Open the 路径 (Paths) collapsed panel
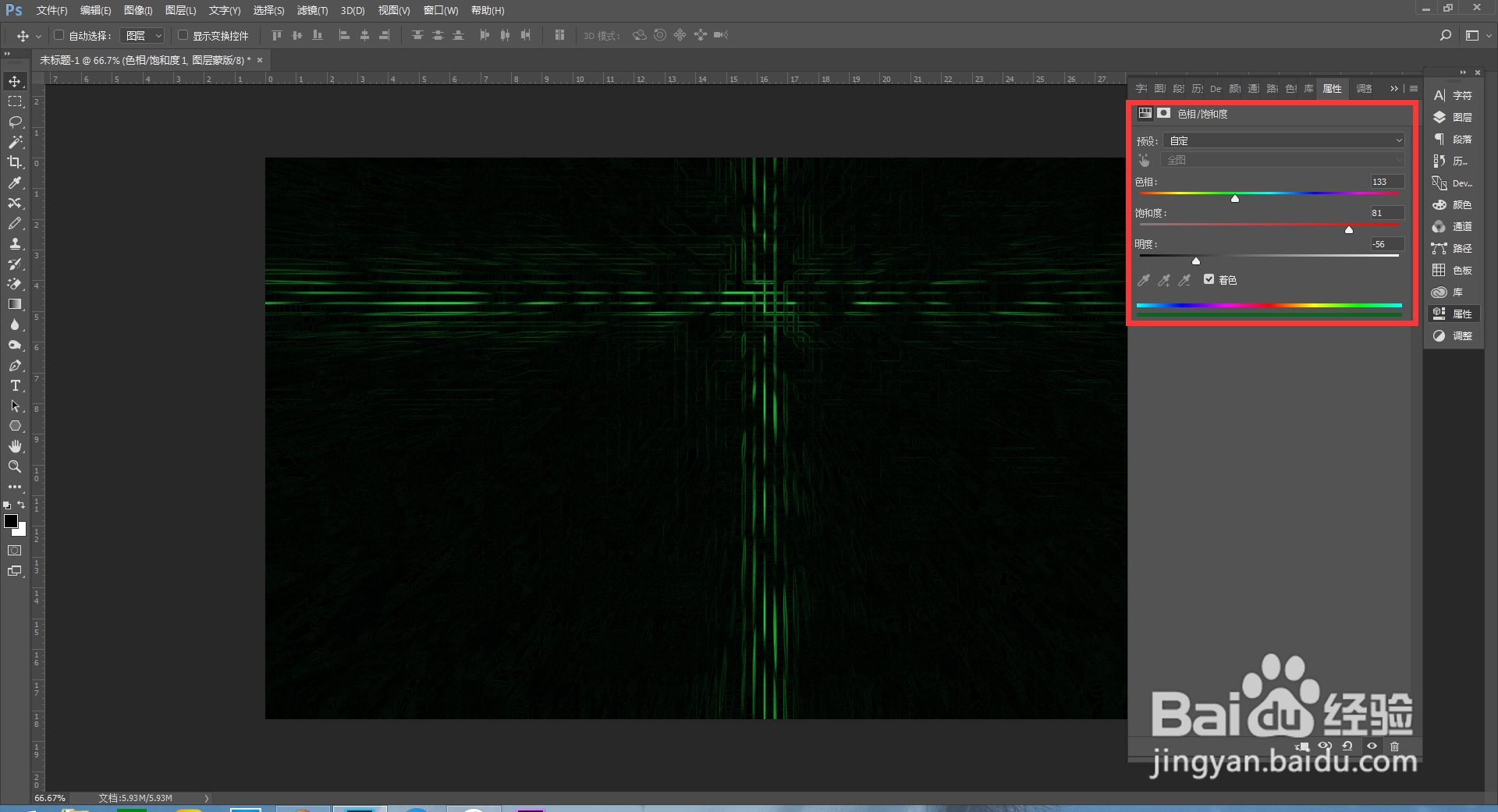Screen dimensions: 1498x812 click(1454, 248)
